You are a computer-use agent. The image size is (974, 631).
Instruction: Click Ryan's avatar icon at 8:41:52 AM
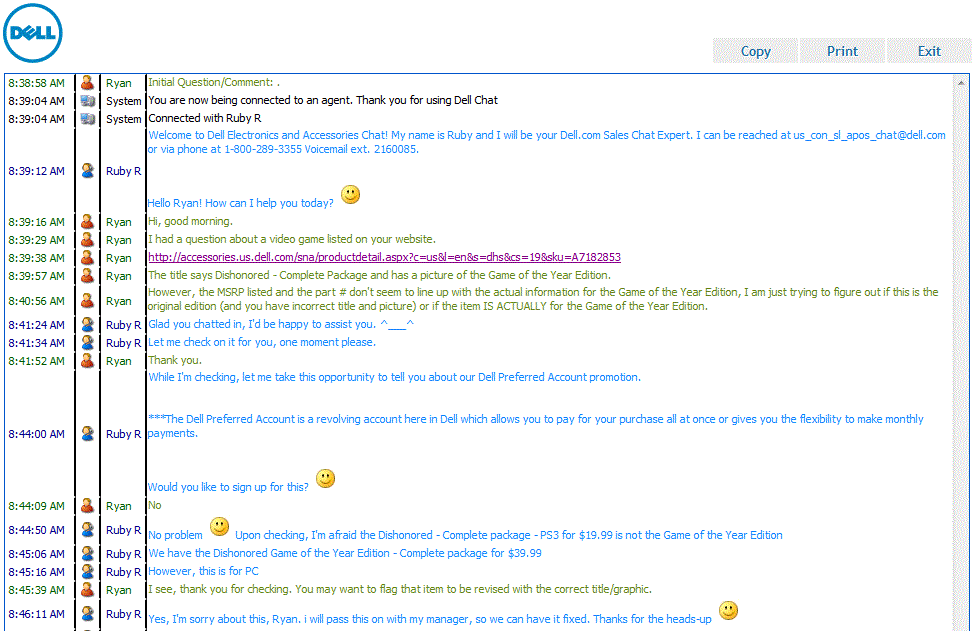tap(88, 361)
